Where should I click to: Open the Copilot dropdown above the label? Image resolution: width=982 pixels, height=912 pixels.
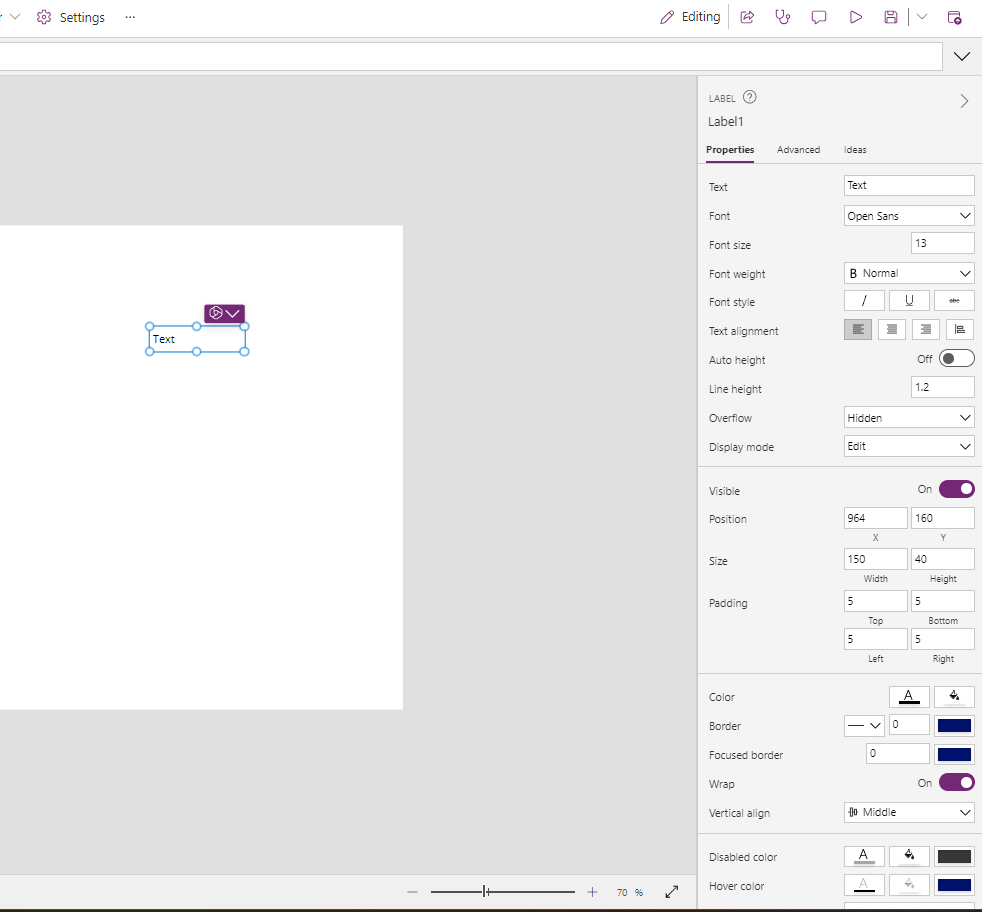[224, 313]
